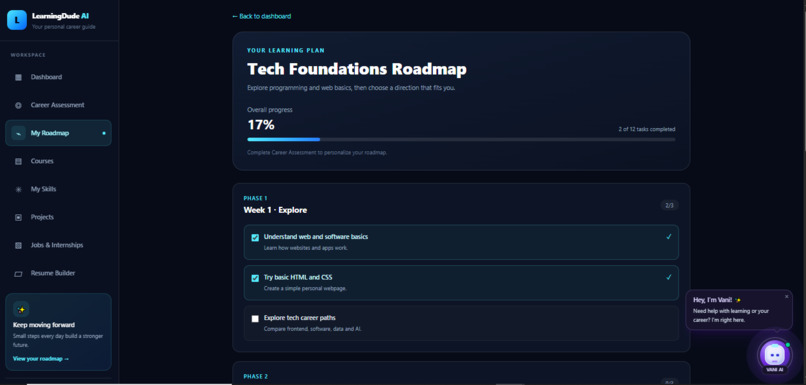This screenshot has width=806, height=385.
Task: Click the 2/3 badge for Phase 1
Action: coord(669,206)
